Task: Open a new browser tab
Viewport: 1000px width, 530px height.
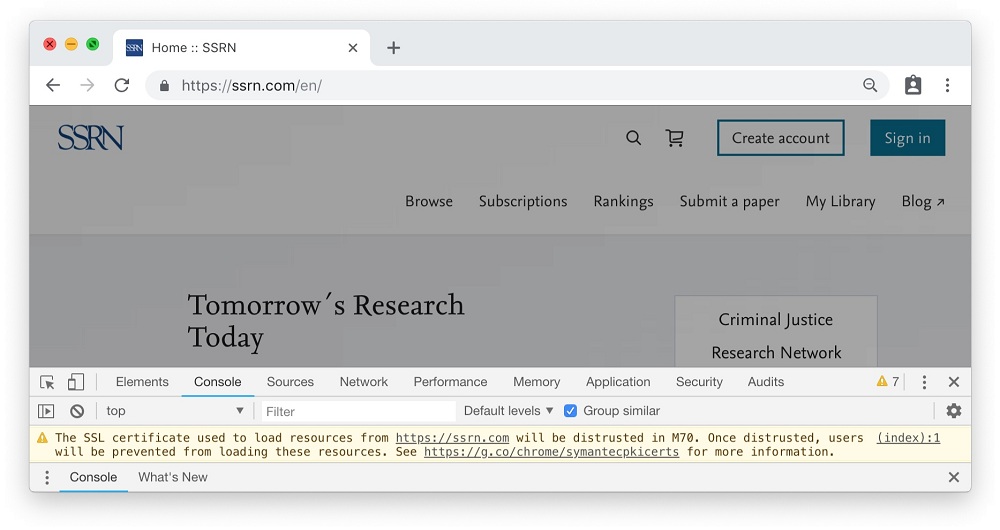Action: (x=393, y=48)
